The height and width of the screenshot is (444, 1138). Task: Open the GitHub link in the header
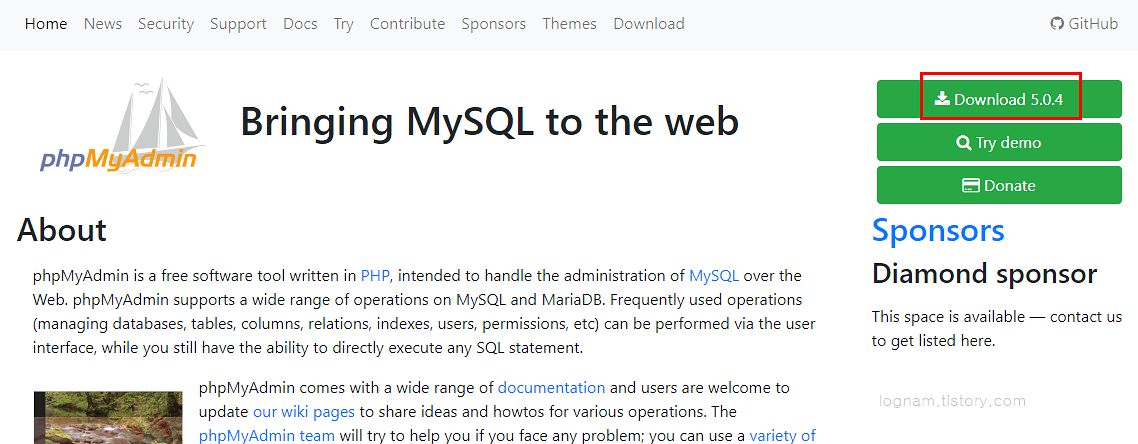pyautogui.click(x=1084, y=24)
